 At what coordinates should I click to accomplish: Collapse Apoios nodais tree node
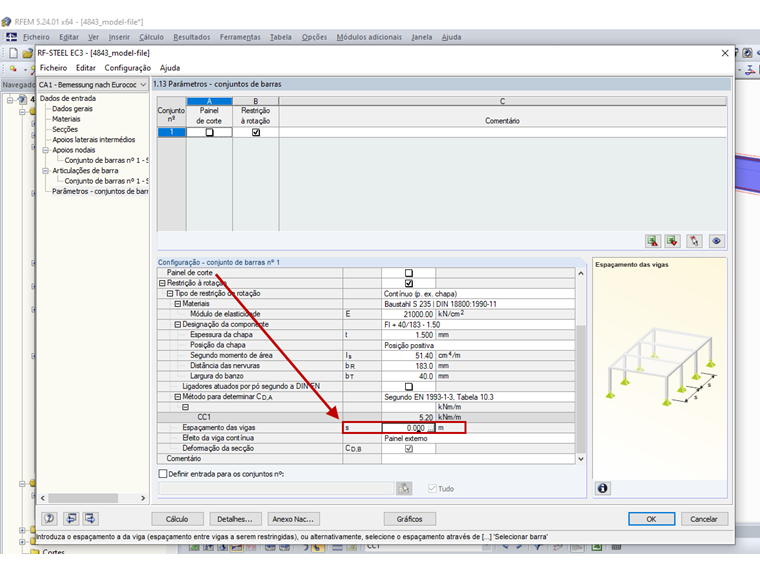click(46, 150)
